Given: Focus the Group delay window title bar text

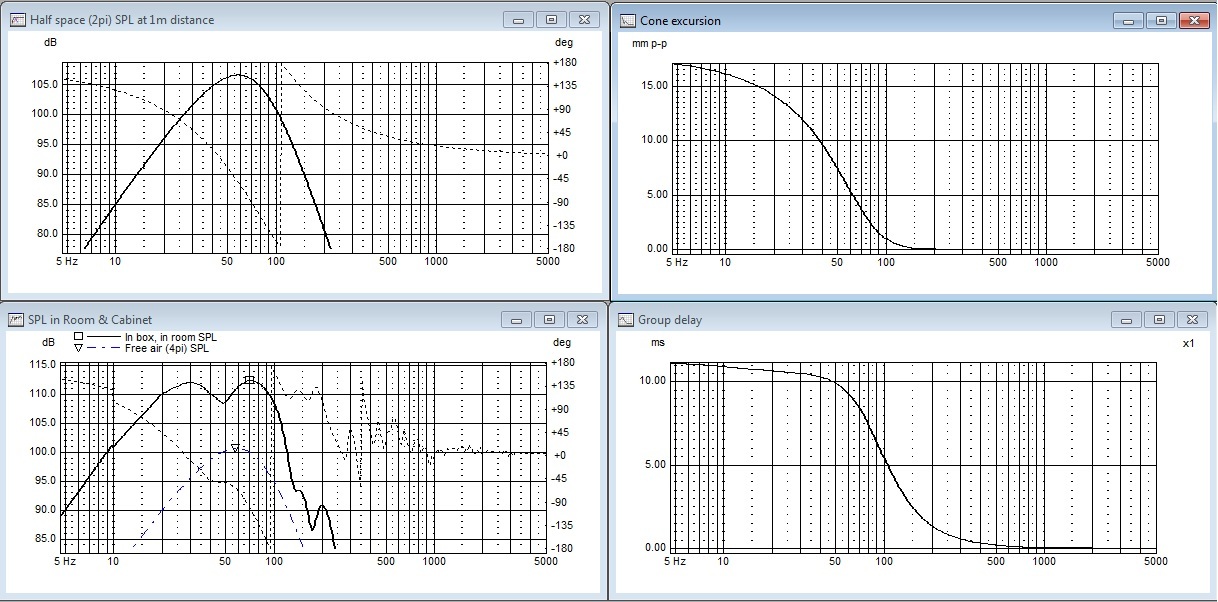Looking at the screenshot, I should (670, 320).
